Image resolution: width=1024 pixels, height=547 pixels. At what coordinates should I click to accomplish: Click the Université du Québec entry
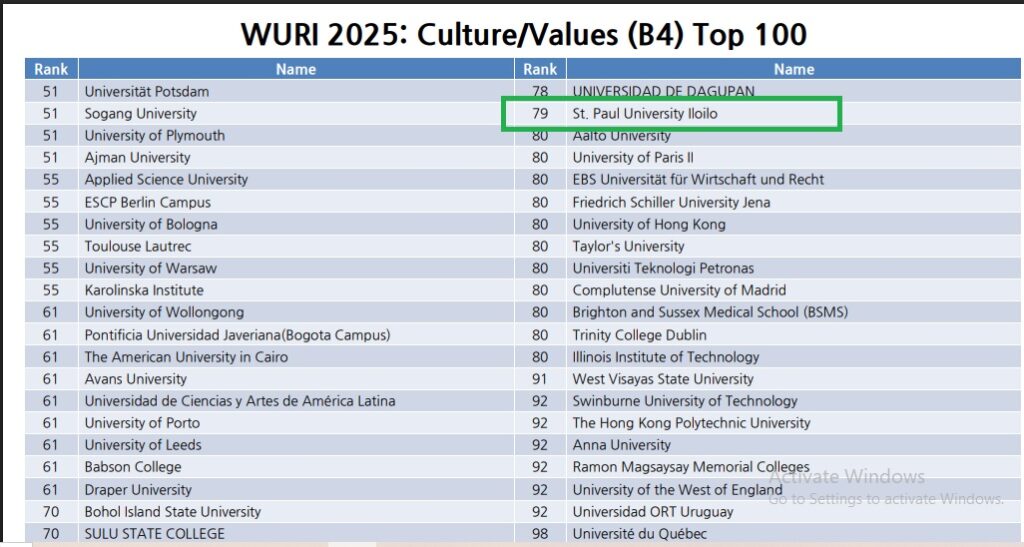tap(640, 533)
